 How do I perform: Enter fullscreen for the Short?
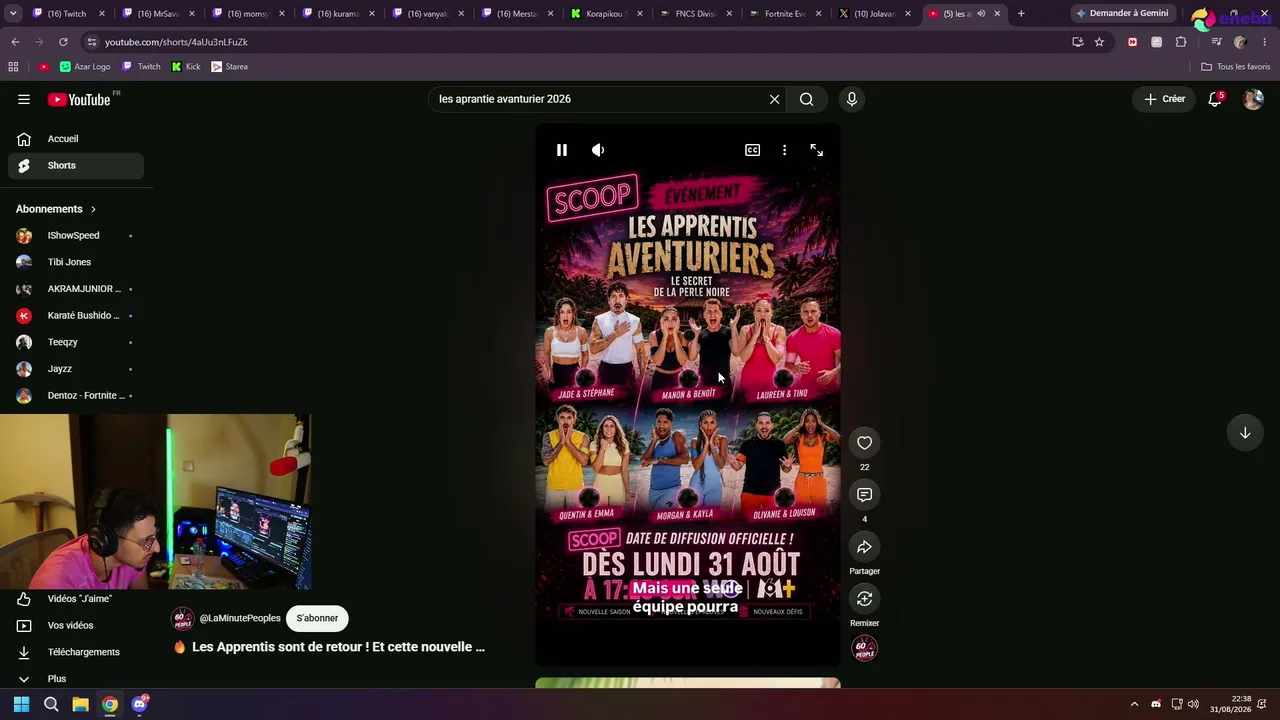click(x=817, y=150)
